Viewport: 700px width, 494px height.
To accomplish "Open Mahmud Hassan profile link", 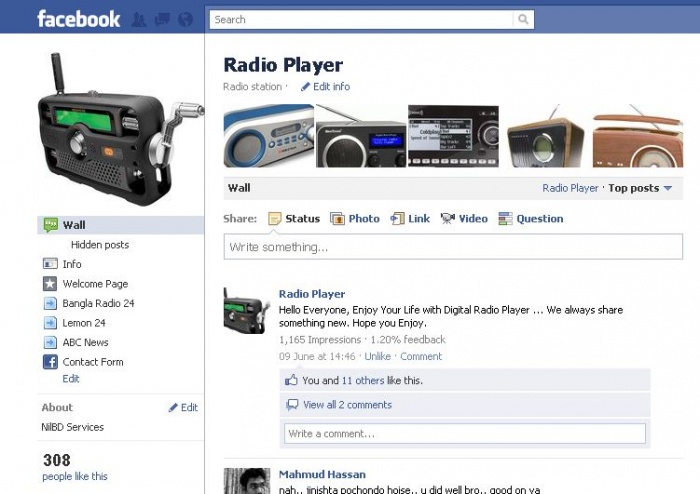I will tap(322, 474).
